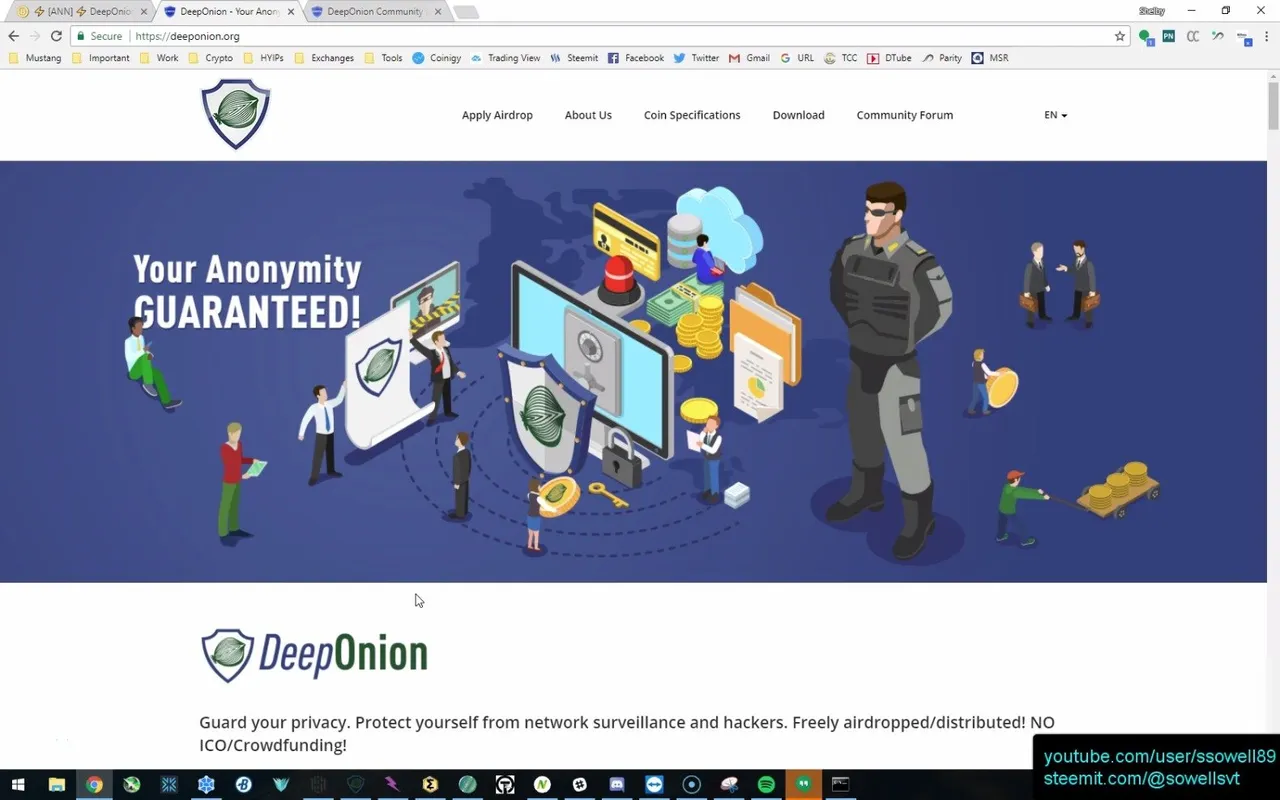
Task: Open Slack from the taskbar
Action: point(579,785)
